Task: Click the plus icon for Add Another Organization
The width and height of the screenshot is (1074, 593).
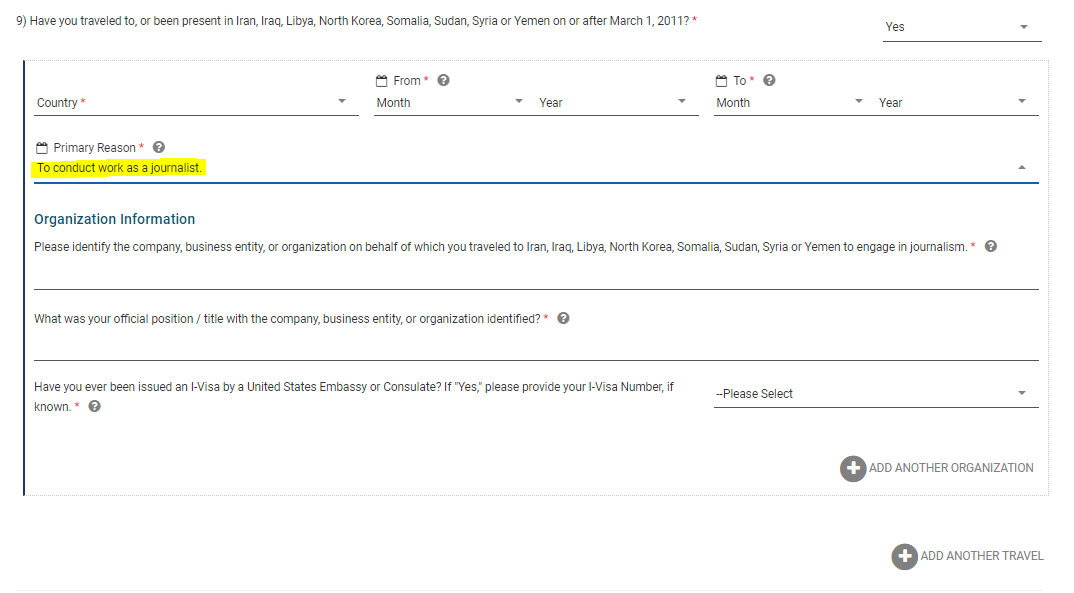Action: click(852, 468)
